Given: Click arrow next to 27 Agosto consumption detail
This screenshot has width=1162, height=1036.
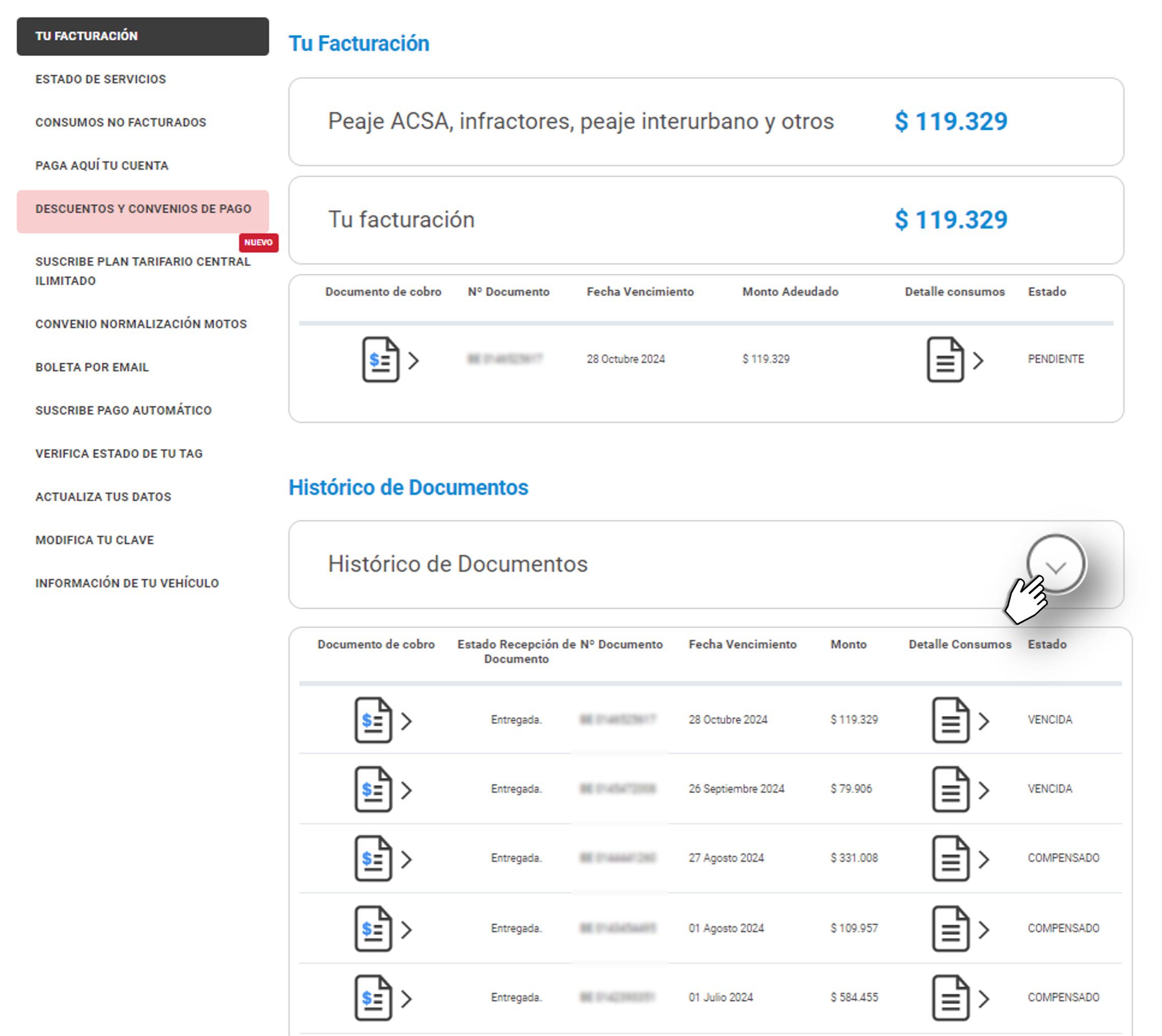Looking at the screenshot, I should [984, 859].
